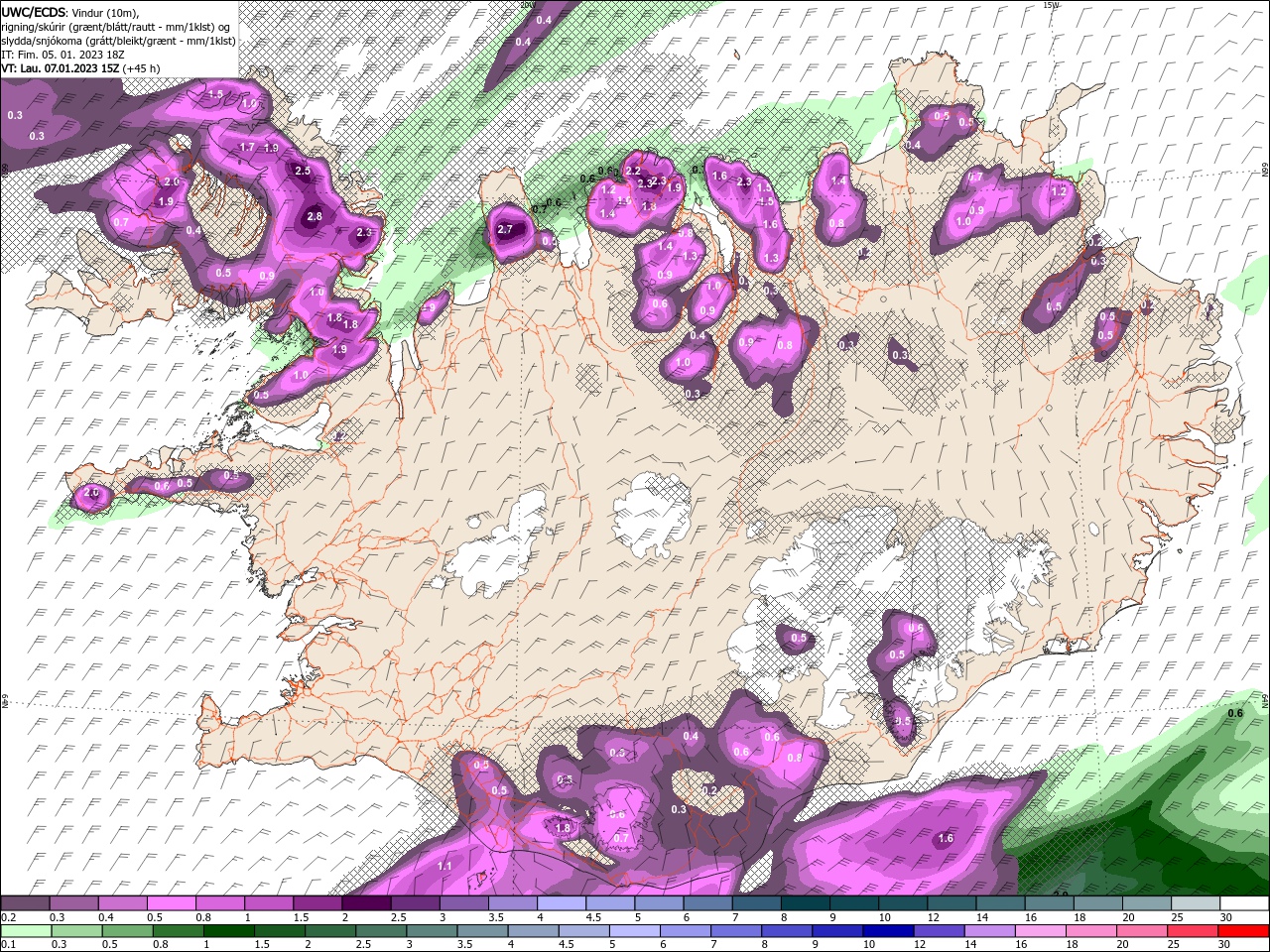Viewport: 1270px width, 952px height.
Task: Pick the red 30 swatch in the bottom row
Action: [x=1244, y=931]
